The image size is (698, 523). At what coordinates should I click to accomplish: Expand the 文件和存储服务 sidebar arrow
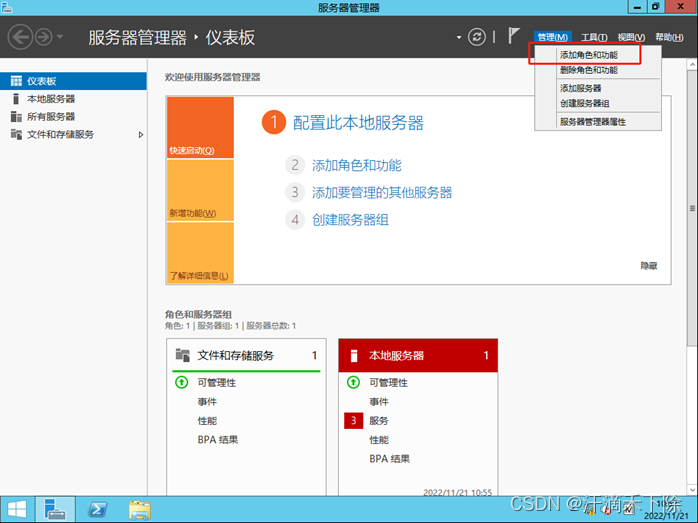click(x=141, y=134)
